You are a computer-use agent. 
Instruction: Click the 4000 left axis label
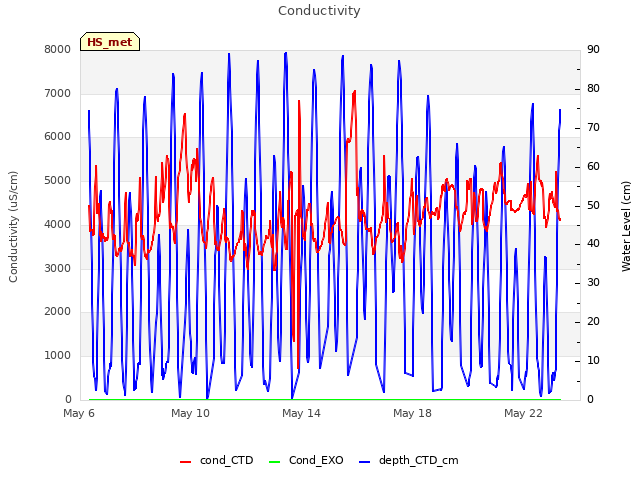coord(58,224)
